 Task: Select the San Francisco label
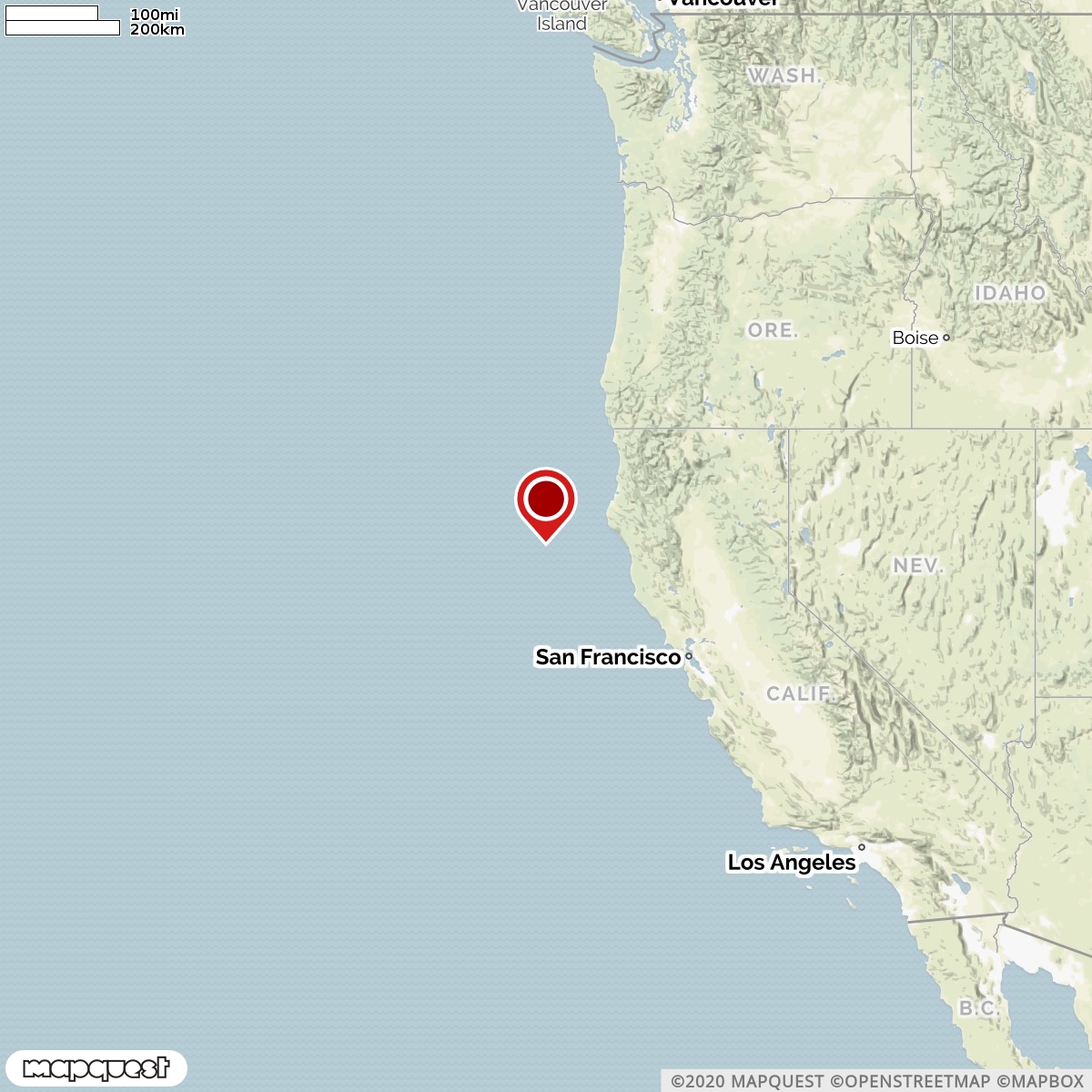[x=608, y=657]
